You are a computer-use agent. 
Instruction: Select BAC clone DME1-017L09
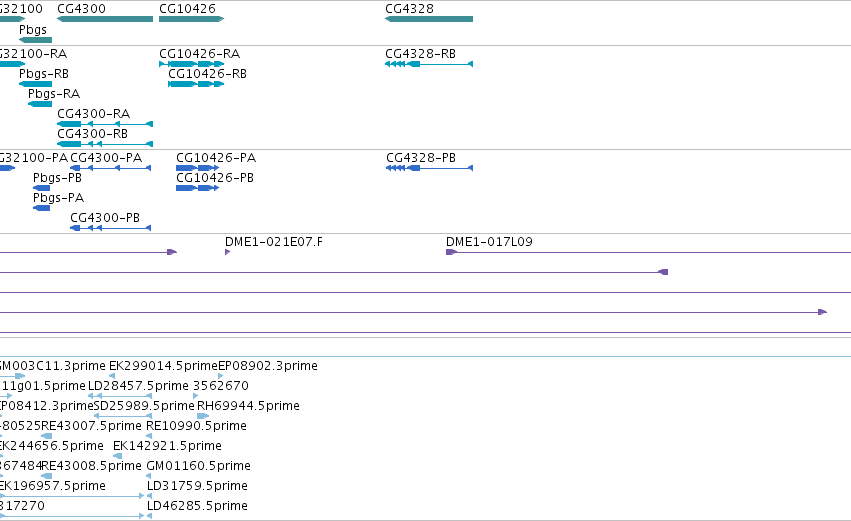tap(648, 252)
